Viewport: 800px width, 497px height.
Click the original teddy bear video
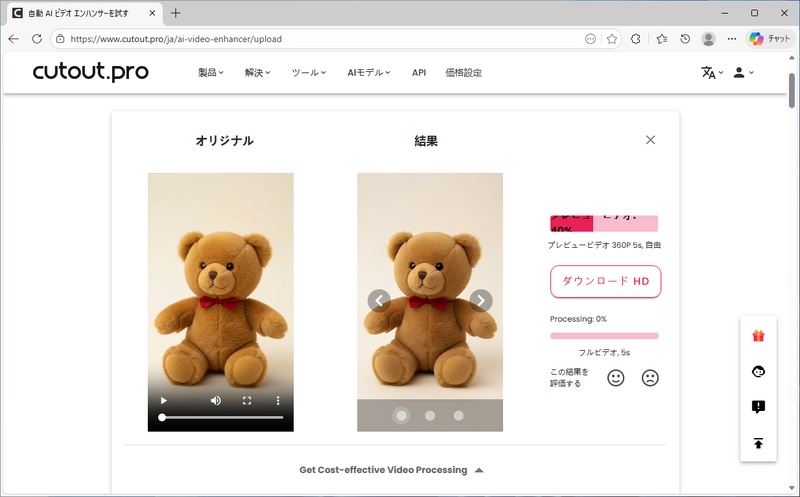pos(220,302)
